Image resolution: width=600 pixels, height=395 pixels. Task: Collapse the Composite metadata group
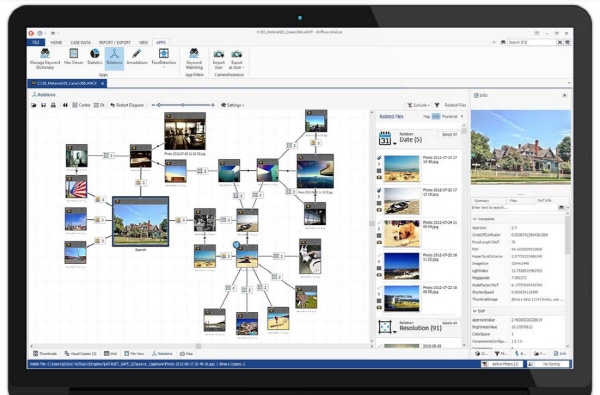click(475, 219)
